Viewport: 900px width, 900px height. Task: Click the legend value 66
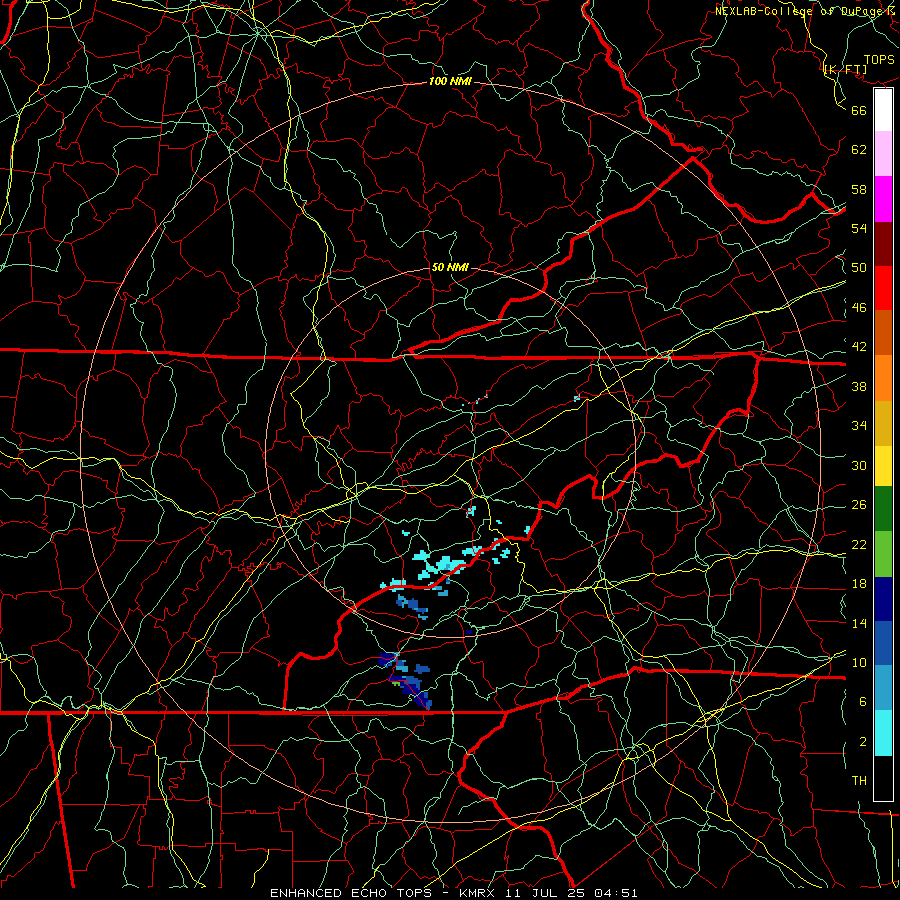[x=859, y=110]
